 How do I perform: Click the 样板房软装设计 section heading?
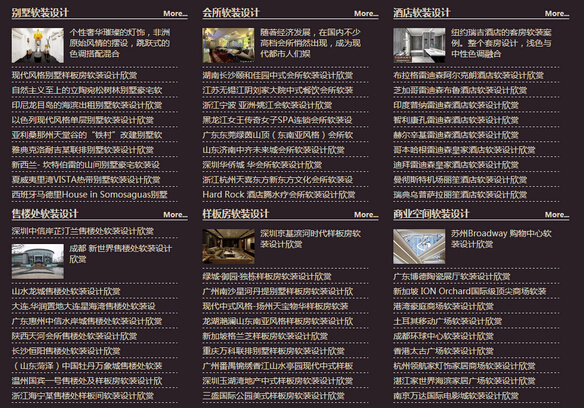[235, 214]
